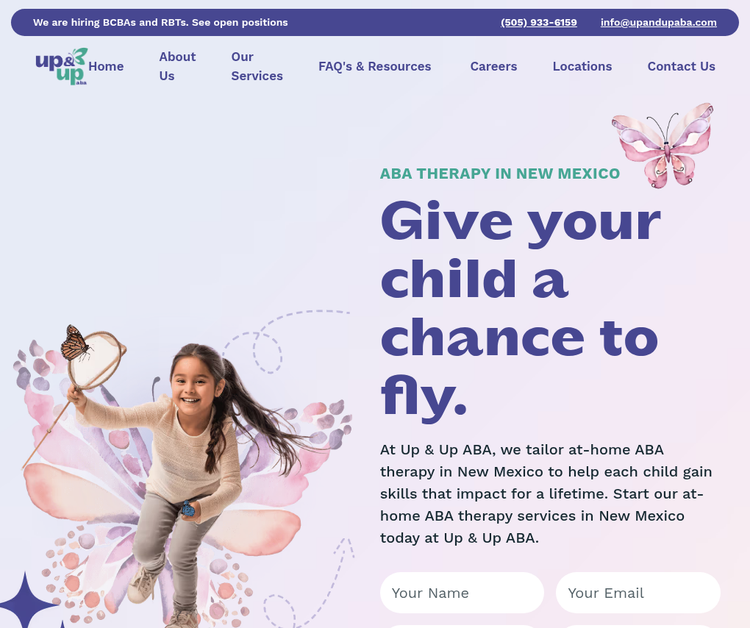Open Our Services menu
Image resolution: width=750 pixels, height=628 pixels.
point(257,66)
